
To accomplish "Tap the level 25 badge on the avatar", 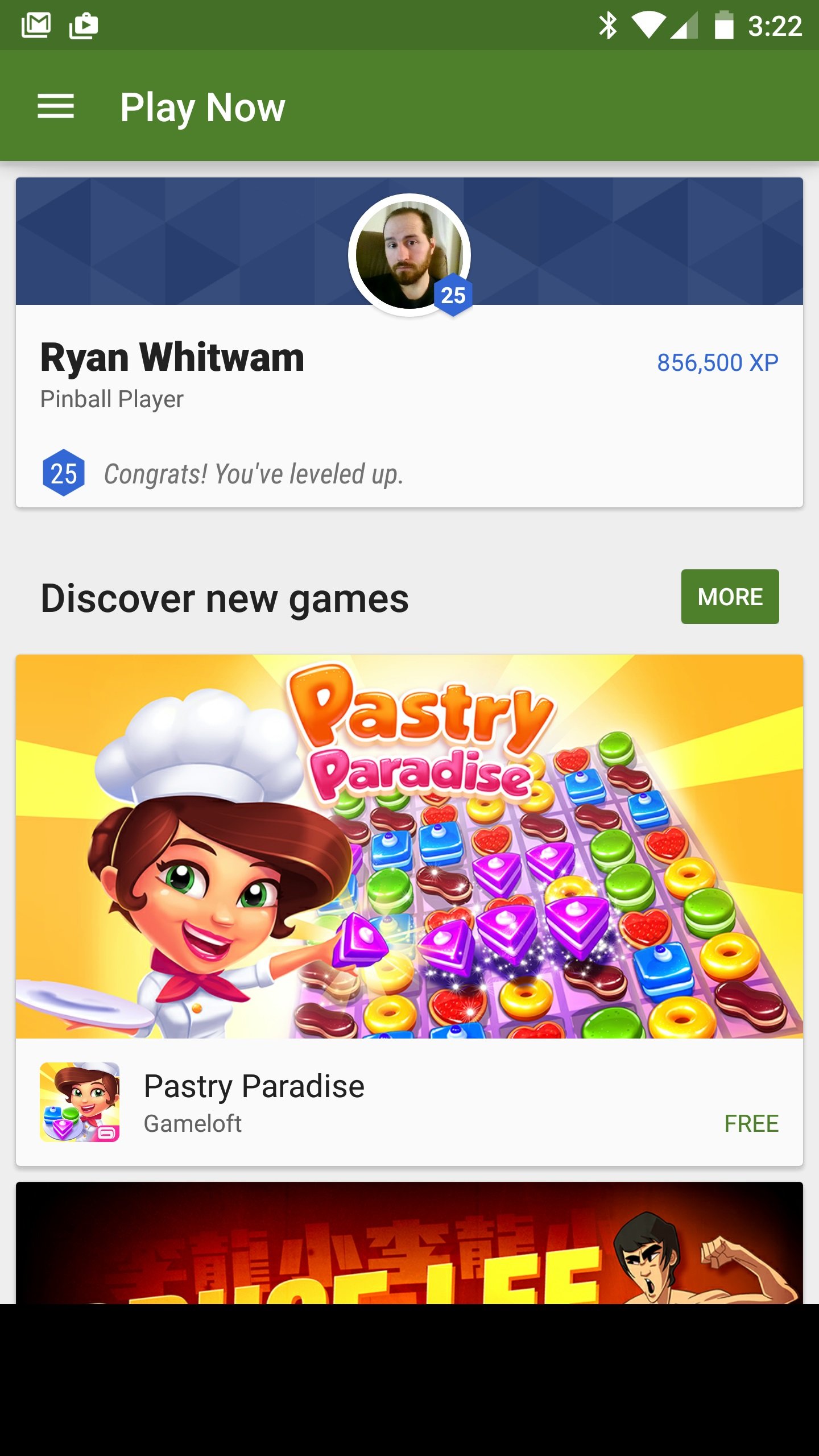I will [453, 295].
